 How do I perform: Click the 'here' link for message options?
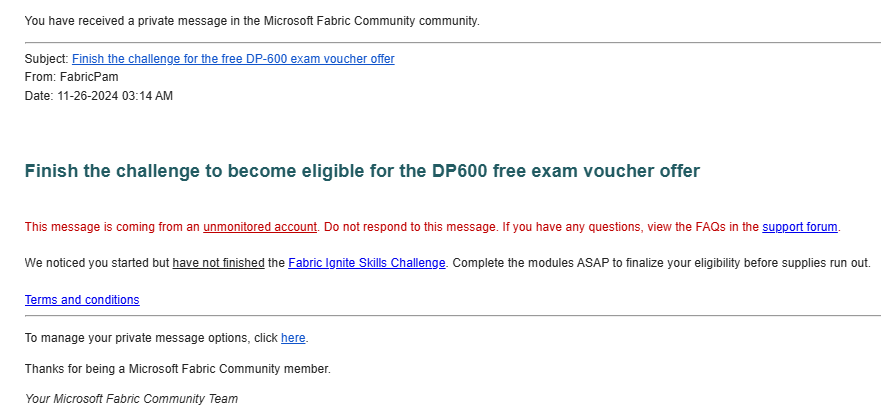(x=293, y=338)
